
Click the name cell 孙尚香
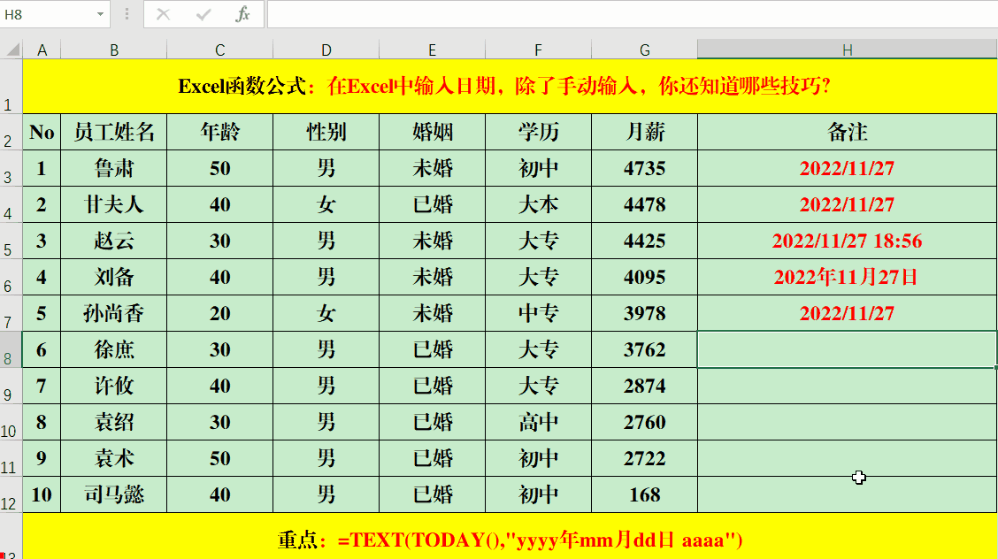(114, 313)
